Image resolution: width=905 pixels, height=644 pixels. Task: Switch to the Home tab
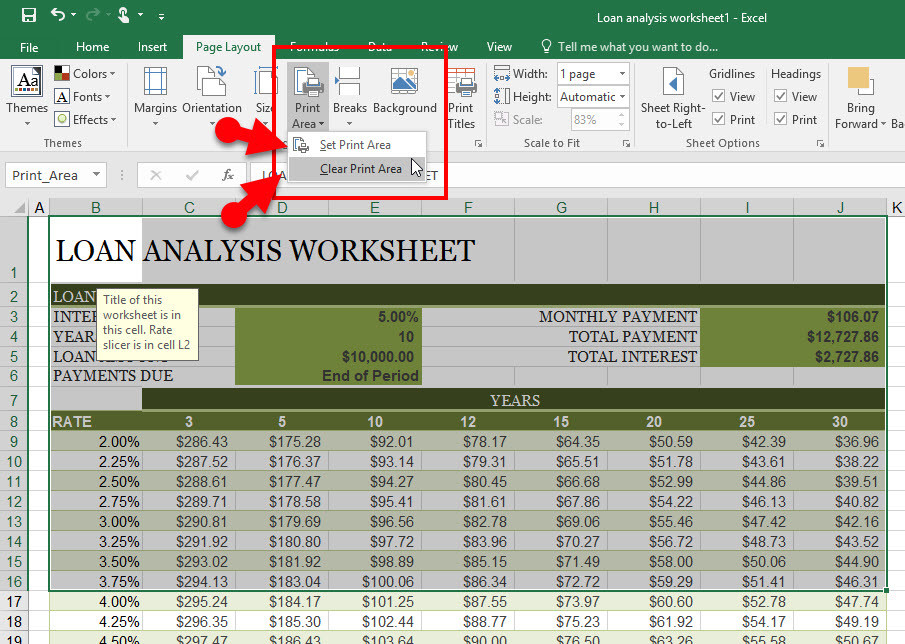92,47
